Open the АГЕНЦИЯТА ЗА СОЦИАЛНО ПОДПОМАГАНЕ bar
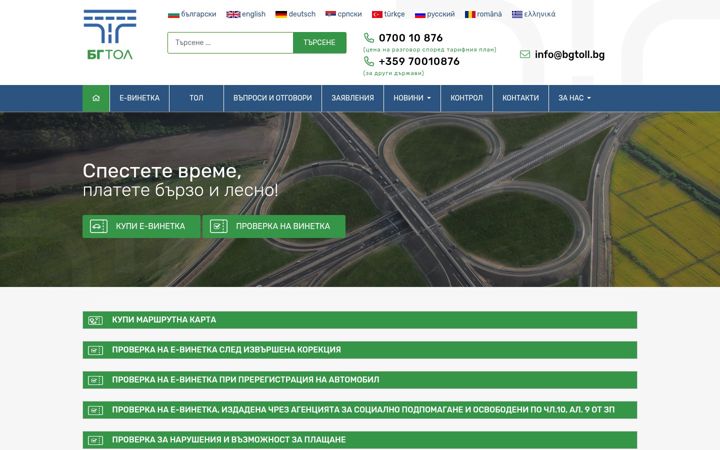 point(360,410)
